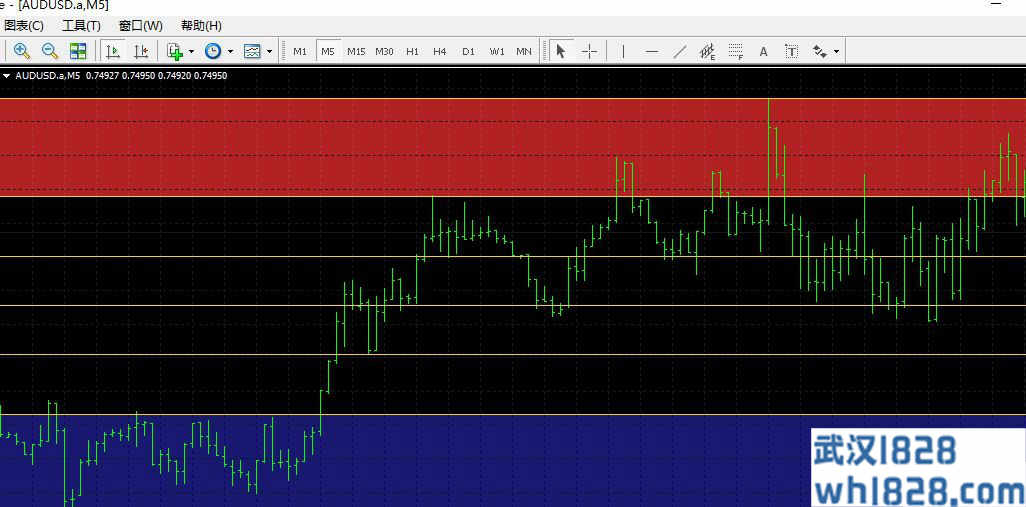This screenshot has height=507, width=1026.
Task: Click the zoom out magnifier icon
Action: (x=50, y=51)
